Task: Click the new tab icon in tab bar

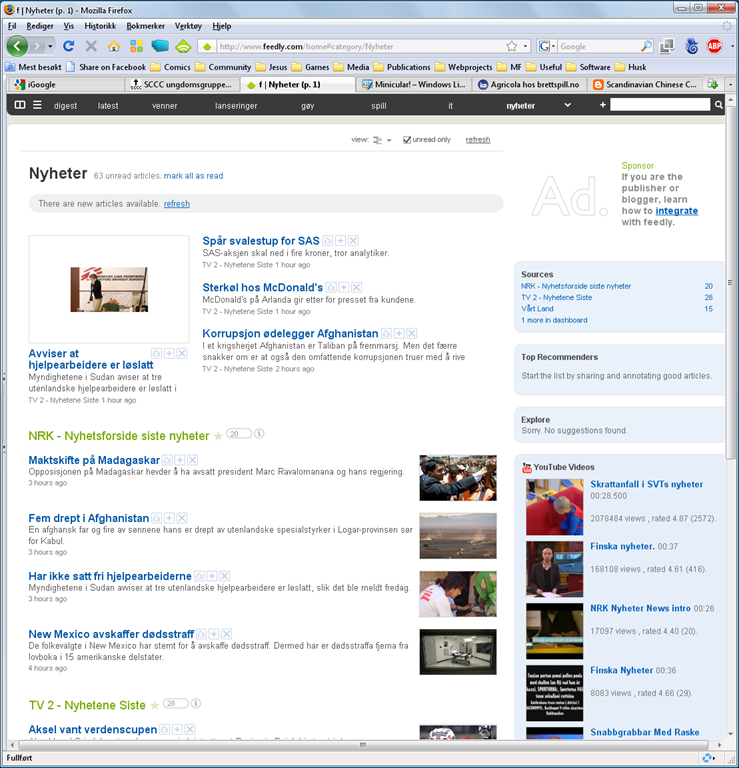Action: pos(713,84)
